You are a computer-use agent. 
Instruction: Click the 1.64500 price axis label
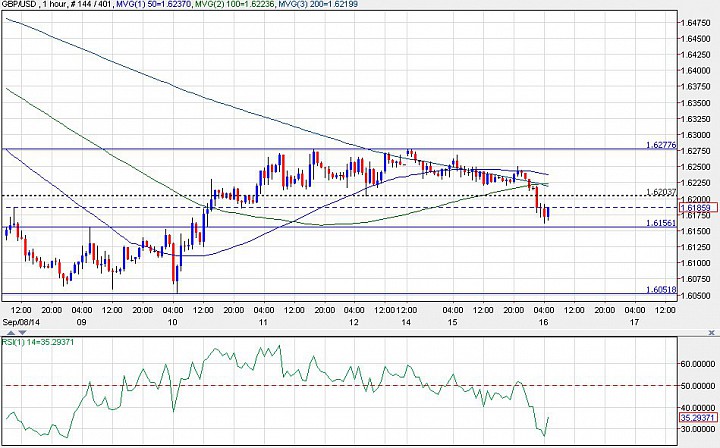pyautogui.click(x=696, y=39)
